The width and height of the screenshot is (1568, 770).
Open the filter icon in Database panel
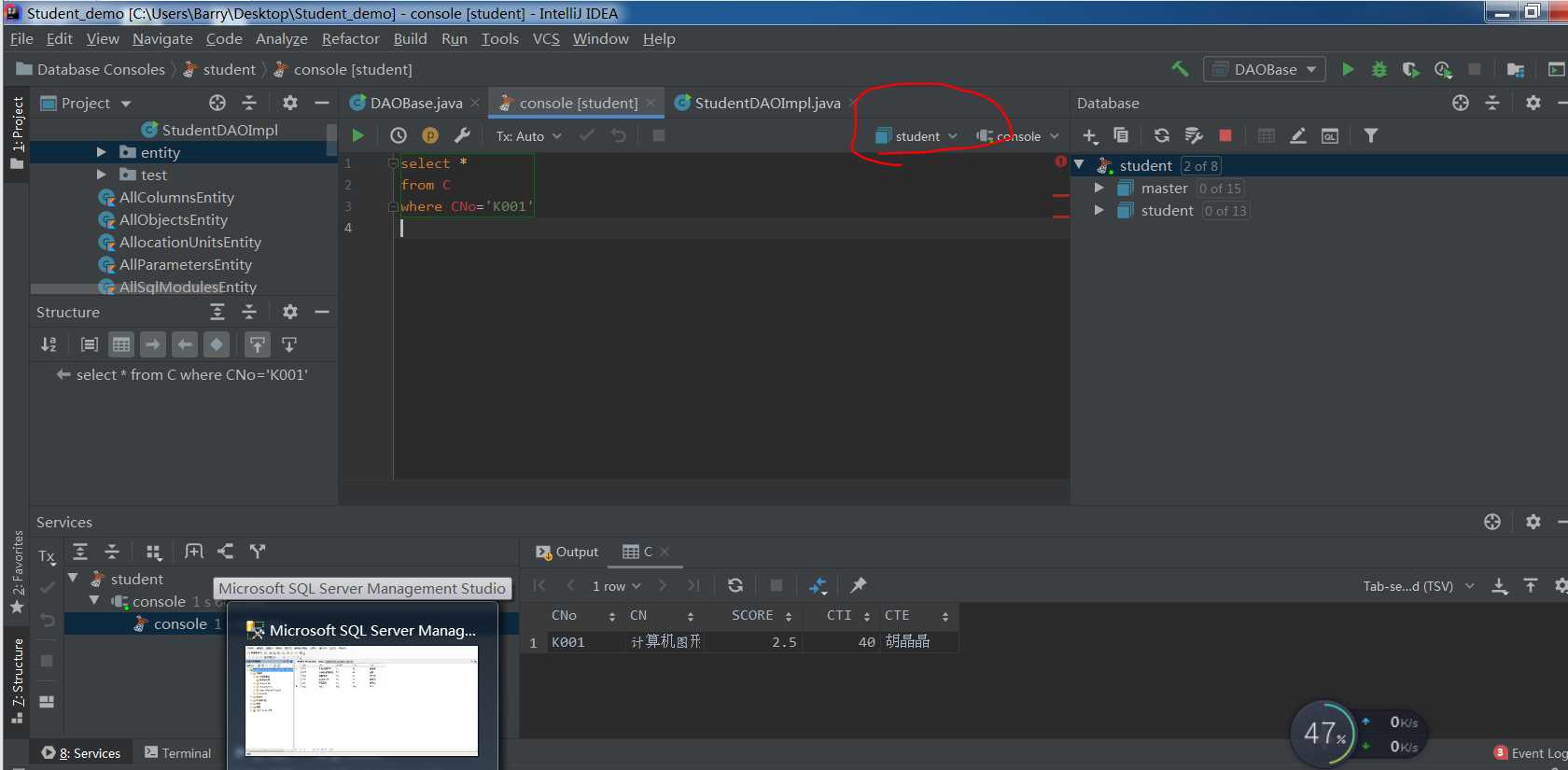[x=1370, y=135]
